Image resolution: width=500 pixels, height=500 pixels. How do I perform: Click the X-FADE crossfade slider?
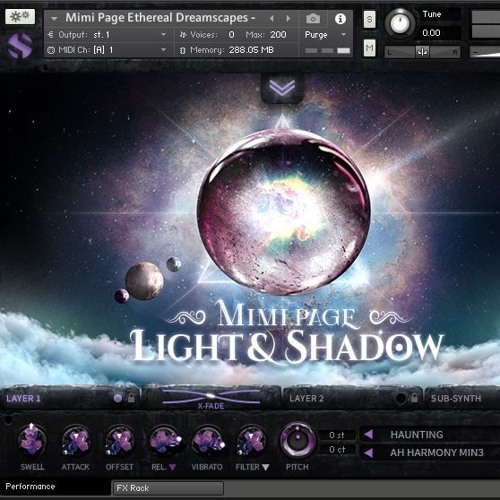point(211,396)
